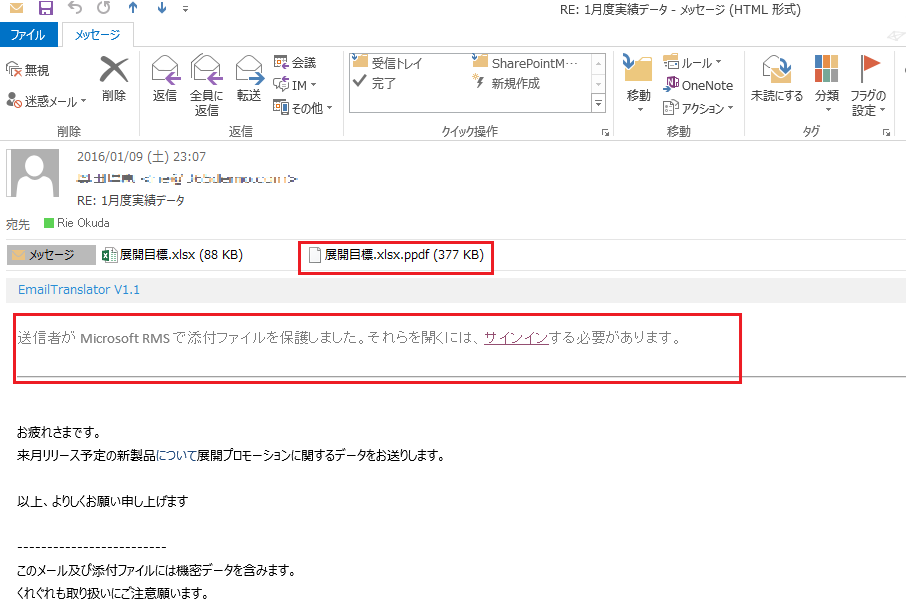This screenshot has height=614, width=906.
Task: Open the 展開目標.xlsx.ppdf attachment
Action: pyautogui.click(x=396, y=255)
